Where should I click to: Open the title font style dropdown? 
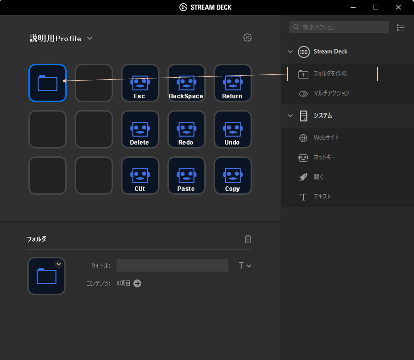coord(245,266)
